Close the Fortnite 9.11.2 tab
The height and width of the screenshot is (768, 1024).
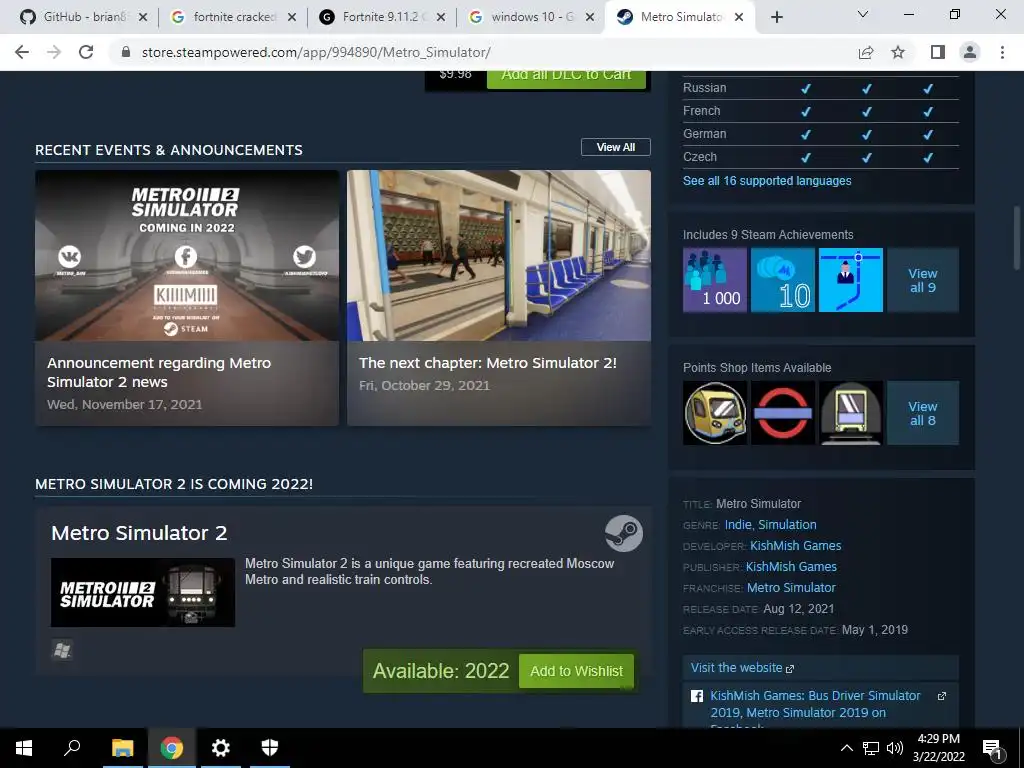tap(441, 17)
